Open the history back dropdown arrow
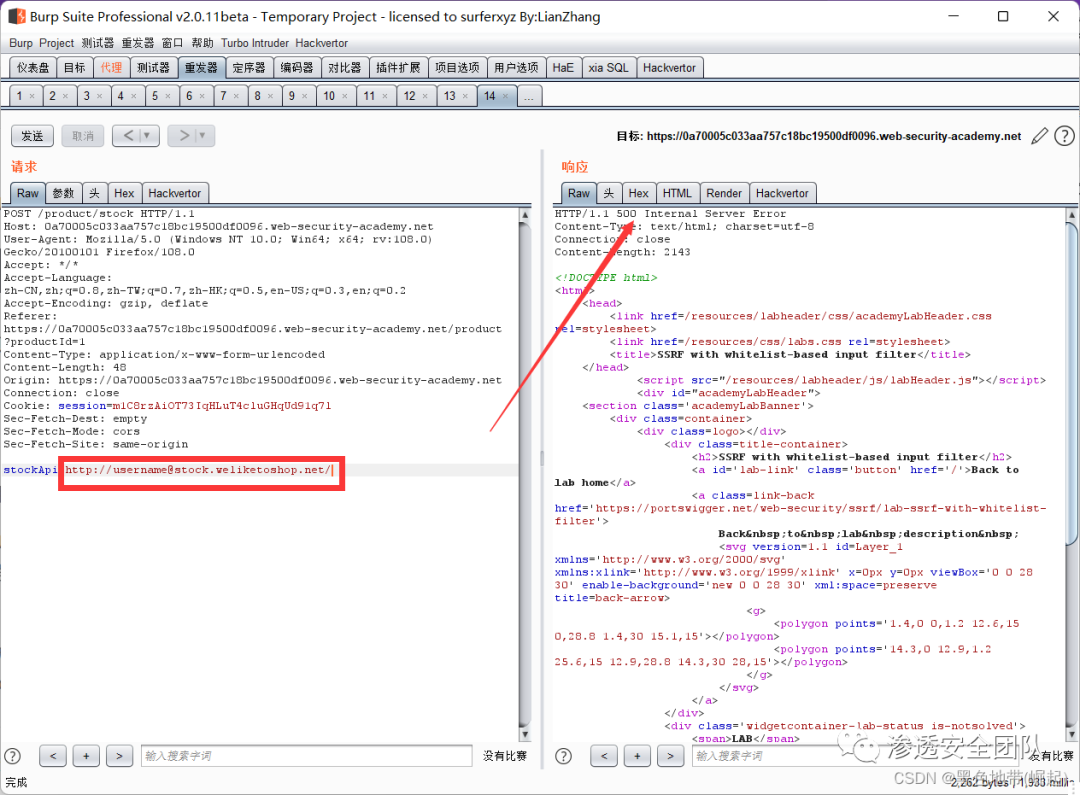 coord(147,136)
